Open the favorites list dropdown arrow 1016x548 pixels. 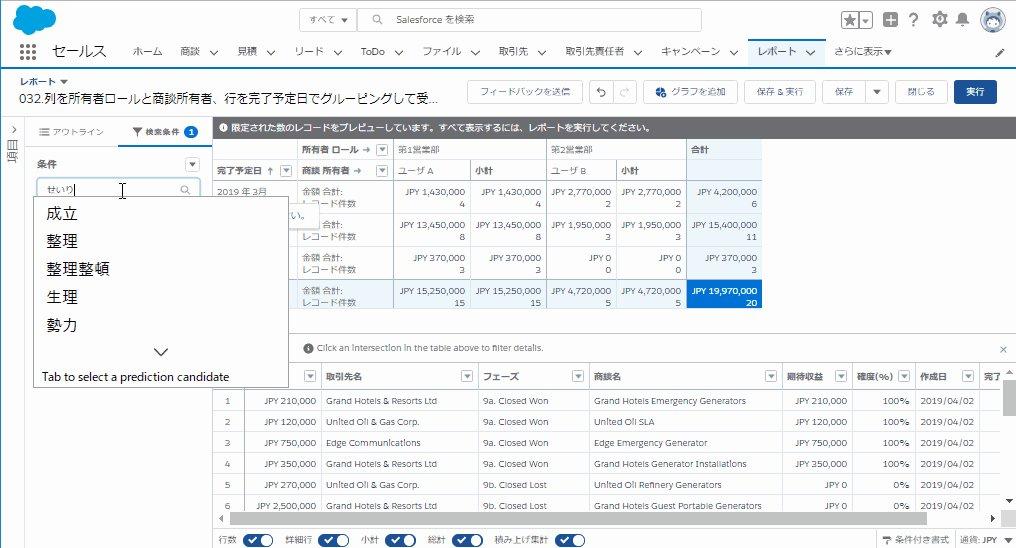pyautogui.click(x=866, y=20)
